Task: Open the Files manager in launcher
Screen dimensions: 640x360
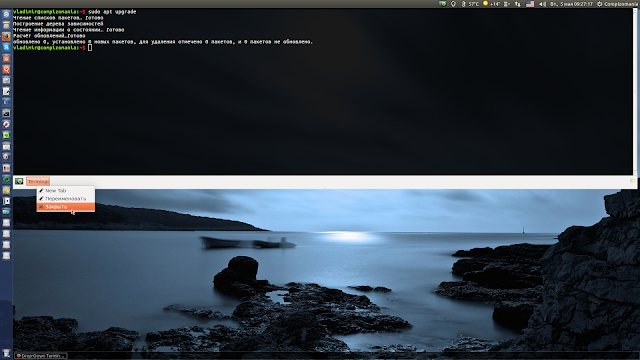Action: click(6, 25)
